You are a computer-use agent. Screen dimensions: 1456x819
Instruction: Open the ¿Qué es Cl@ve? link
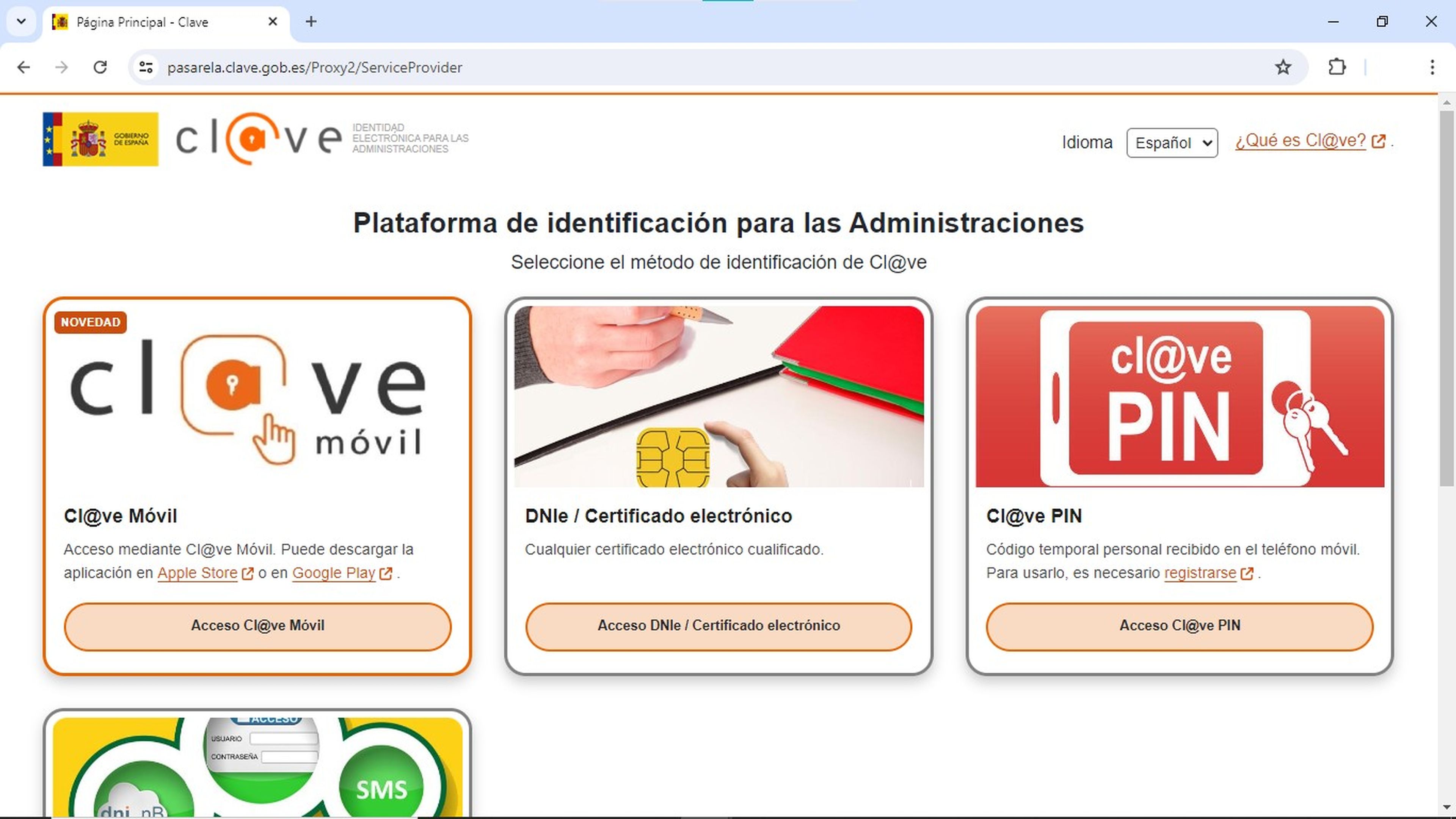tap(1300, 140)
